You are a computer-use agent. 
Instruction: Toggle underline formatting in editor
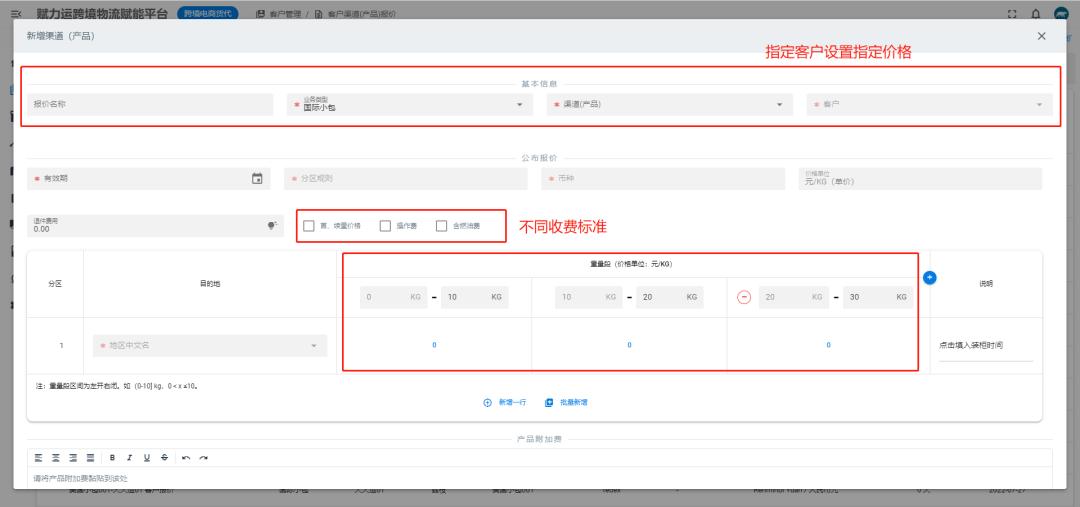[147, 457]
